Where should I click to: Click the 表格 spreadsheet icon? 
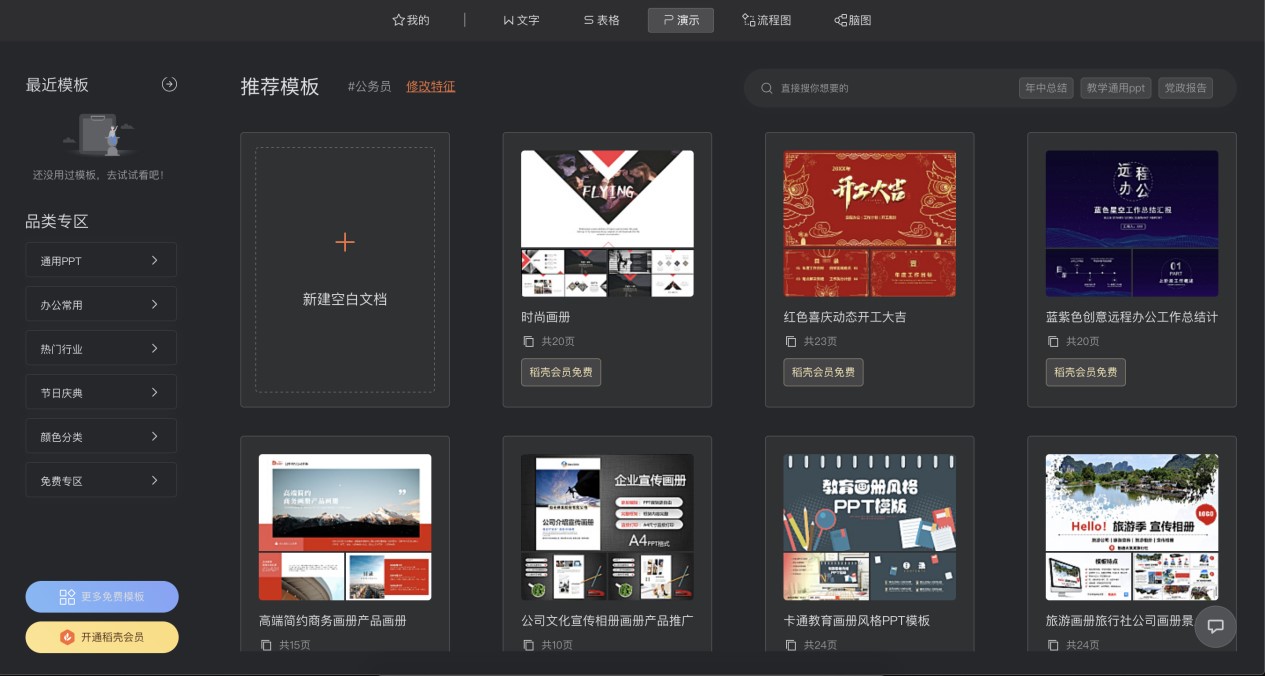(589, 20)
